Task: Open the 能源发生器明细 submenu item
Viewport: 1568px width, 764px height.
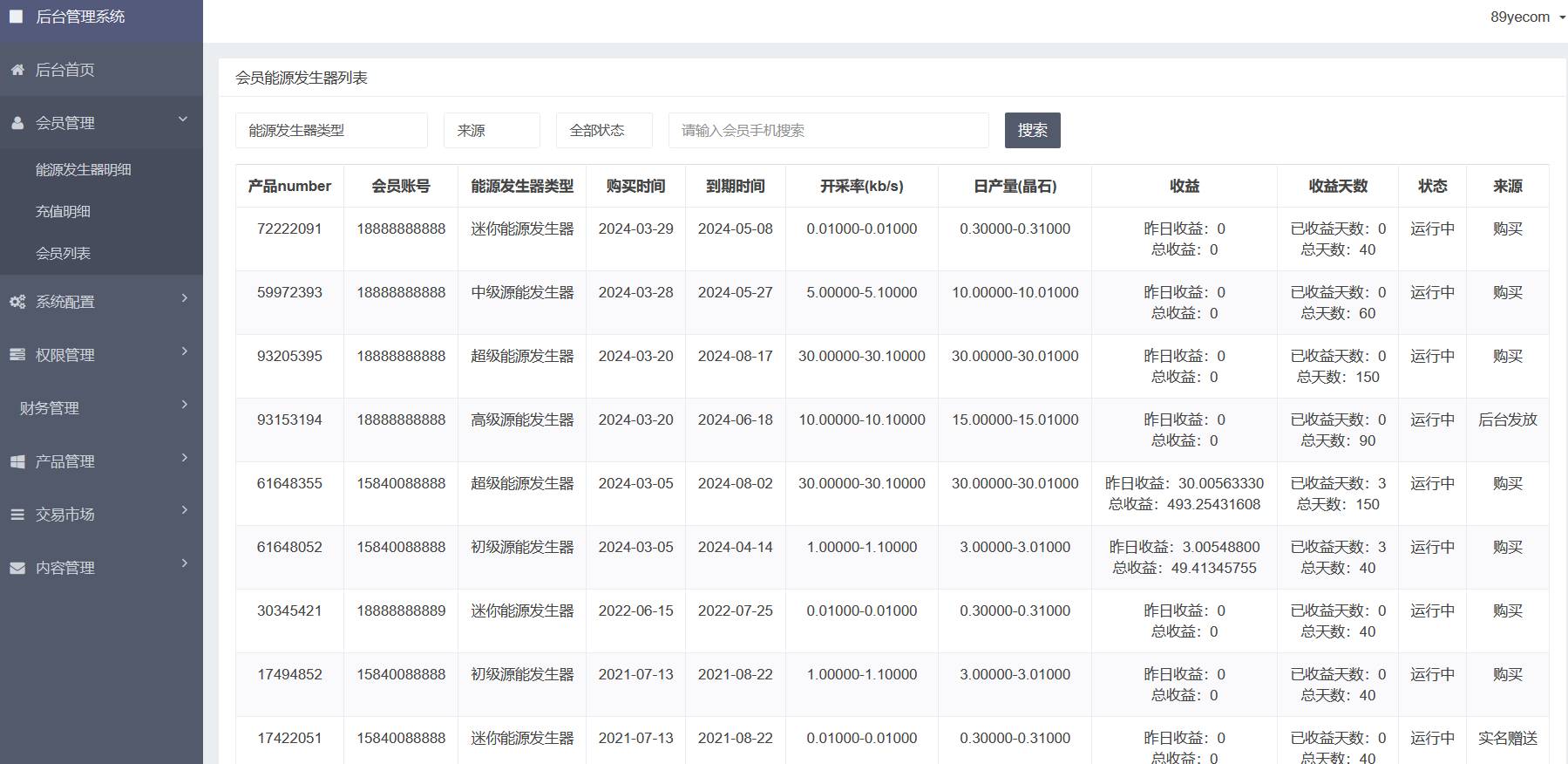Action: coord(84,170)
